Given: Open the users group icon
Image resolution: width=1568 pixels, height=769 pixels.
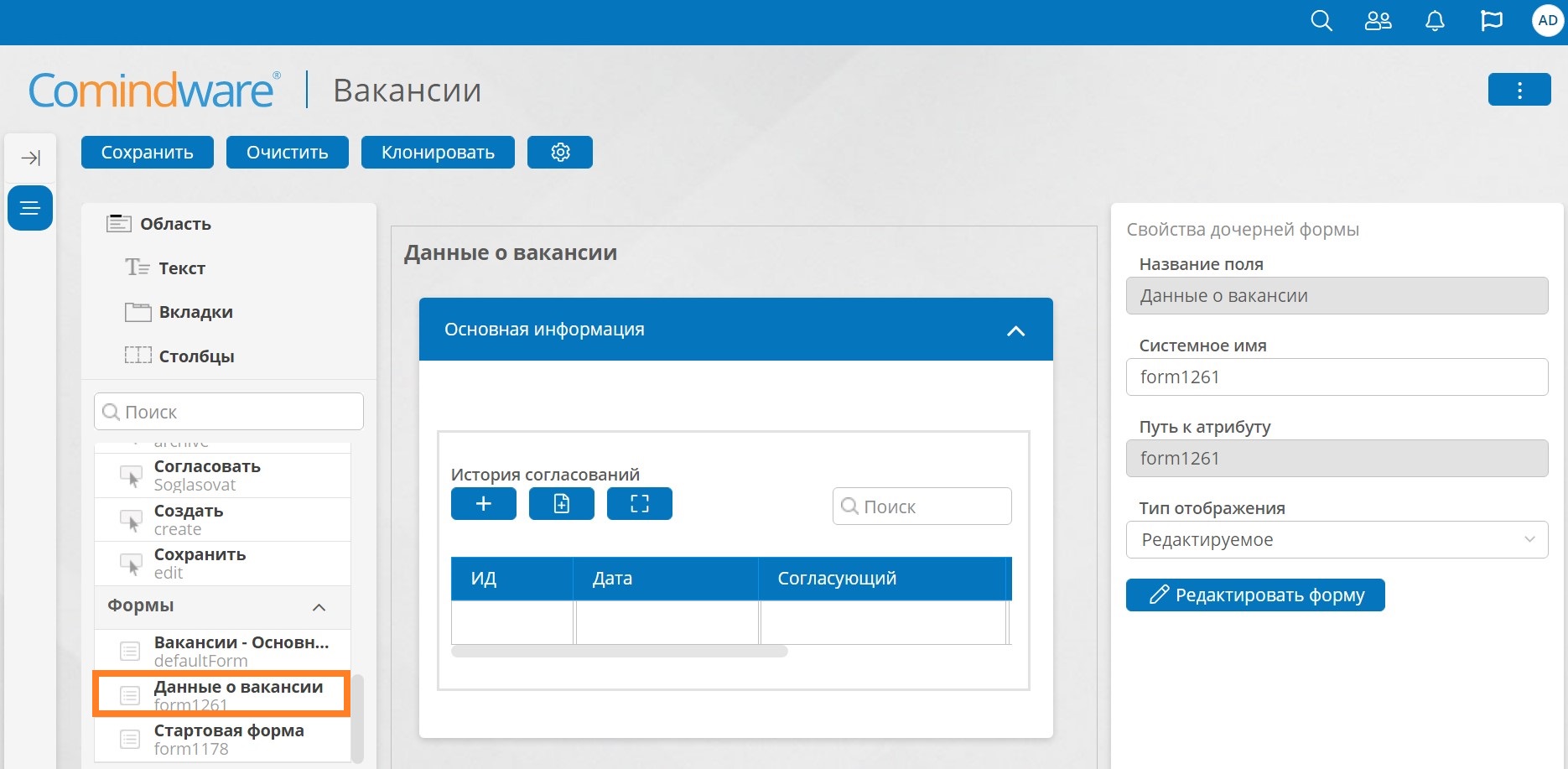Looking at the screenshot, I should [x=1378, y=21].
